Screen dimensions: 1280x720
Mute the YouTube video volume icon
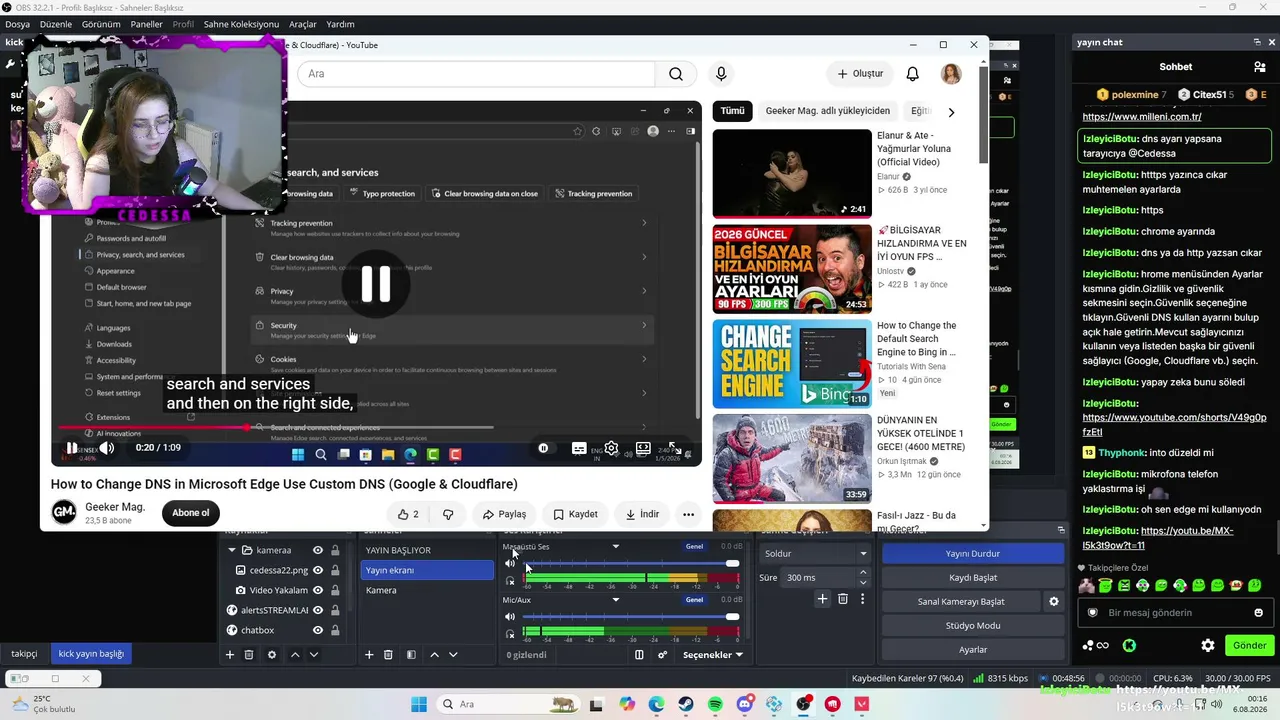tap(107, 448)
